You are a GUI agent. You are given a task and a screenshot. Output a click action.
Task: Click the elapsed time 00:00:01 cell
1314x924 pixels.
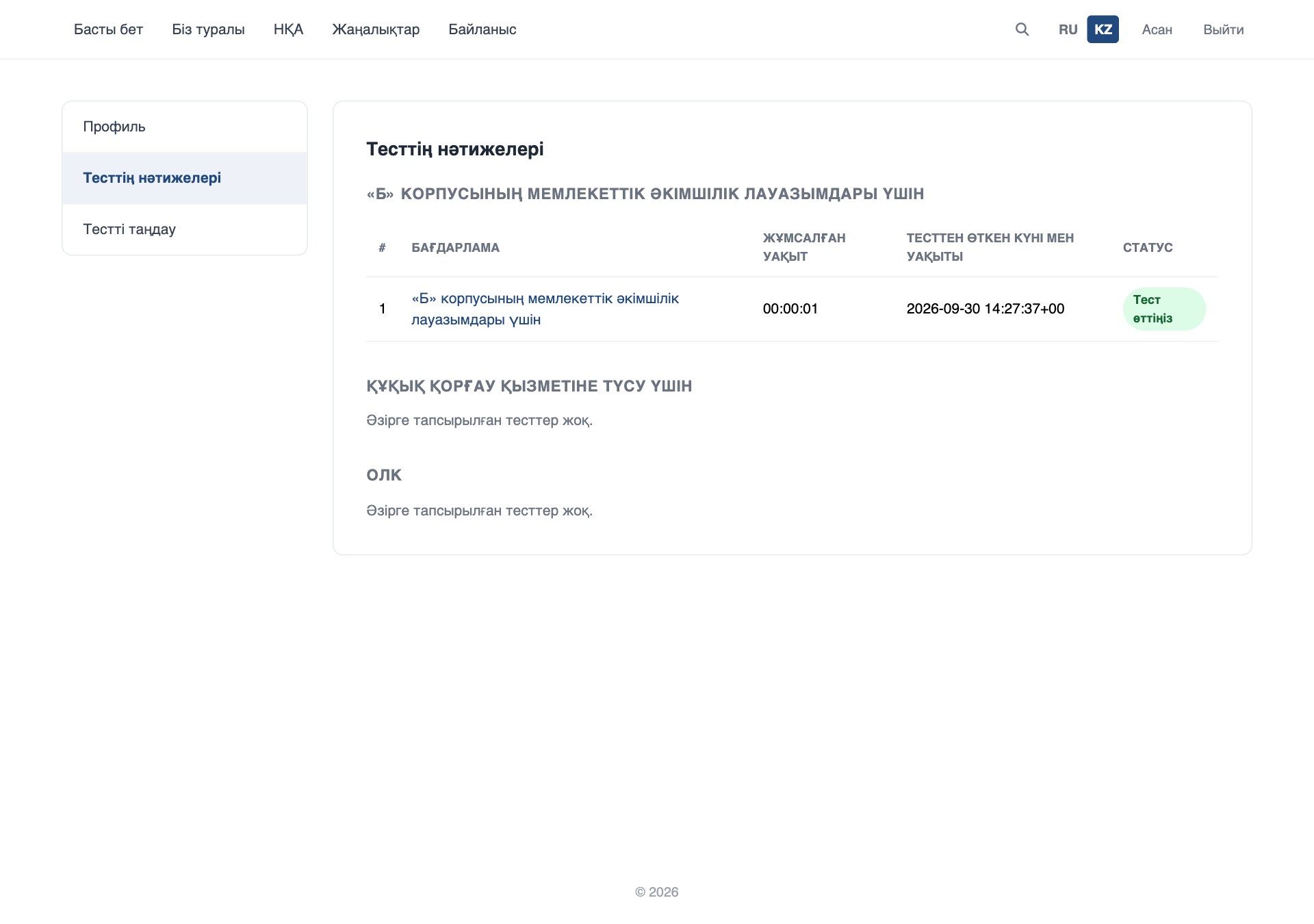point(790,309)
